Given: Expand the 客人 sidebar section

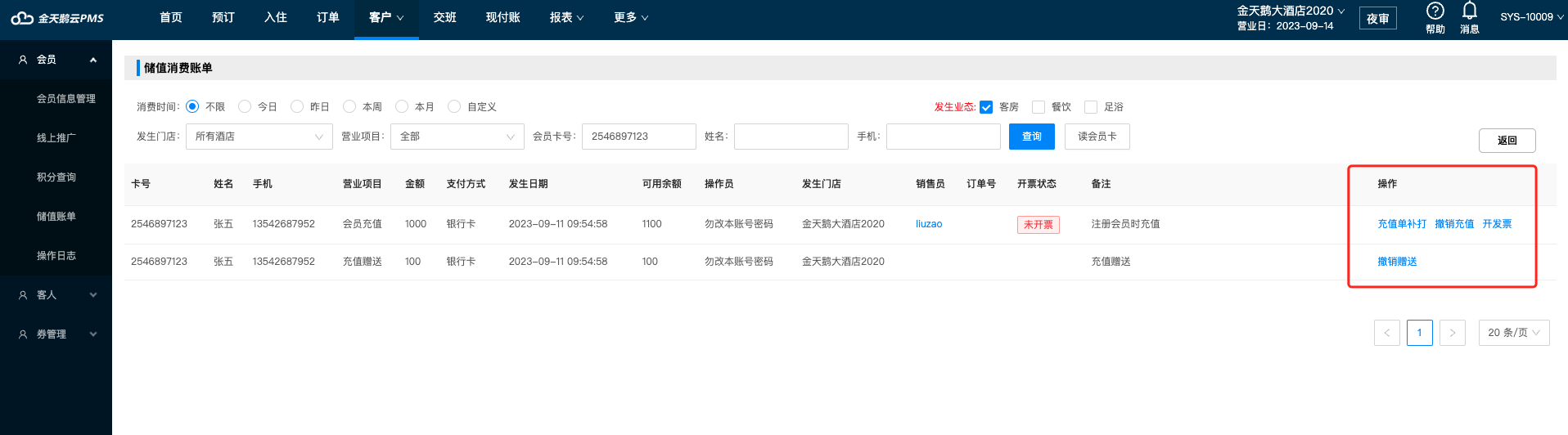Looking at the screenshot, I should pos(93,295).
